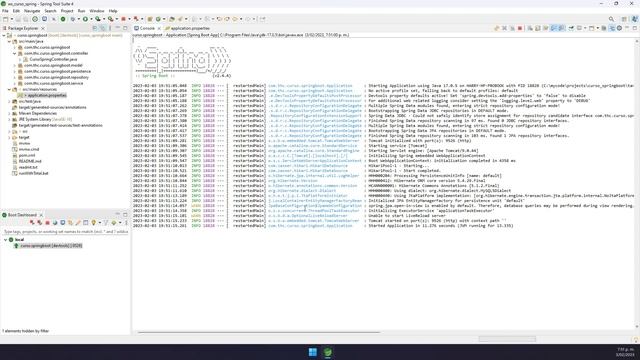Click the Remove Launch gray X in console
Screen dimensions: 640x360
pos(504,28)
